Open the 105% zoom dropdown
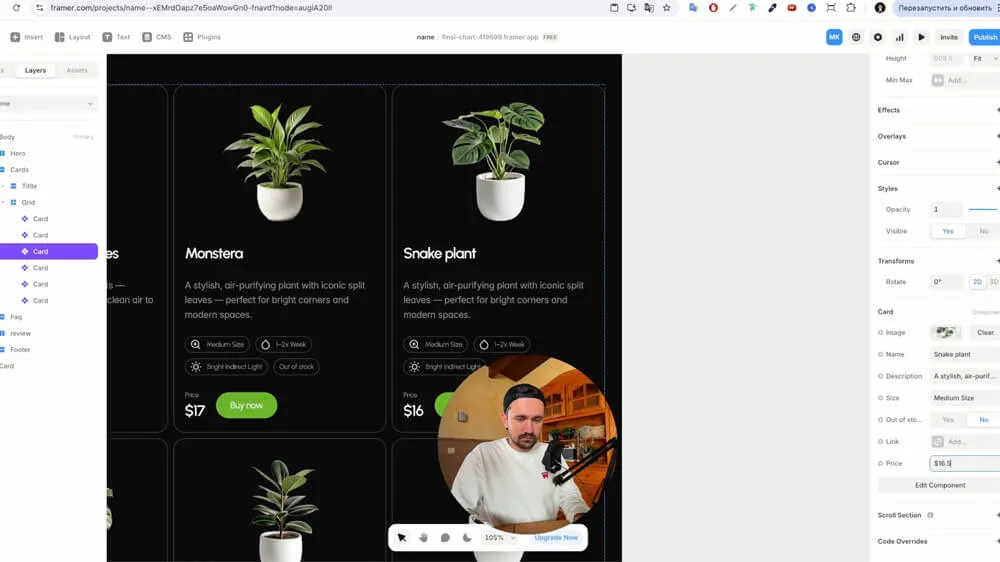The image size is (1000, 562). [x=499, y=538]
